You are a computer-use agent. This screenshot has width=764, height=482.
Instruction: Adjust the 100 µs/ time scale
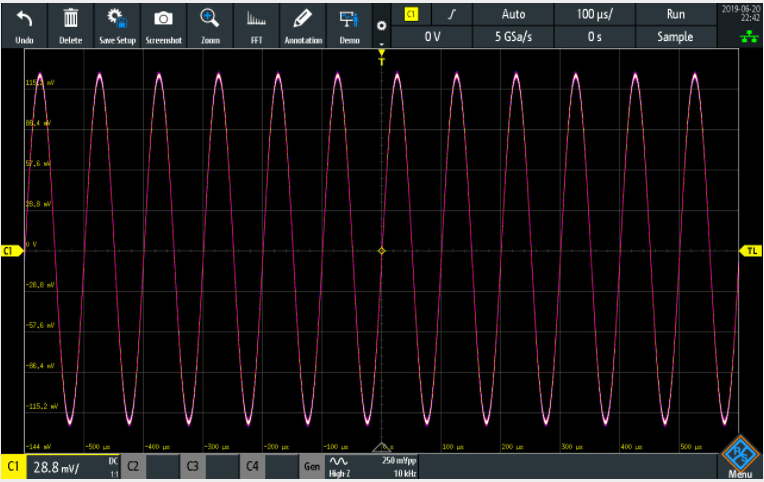tap(594, 14)
